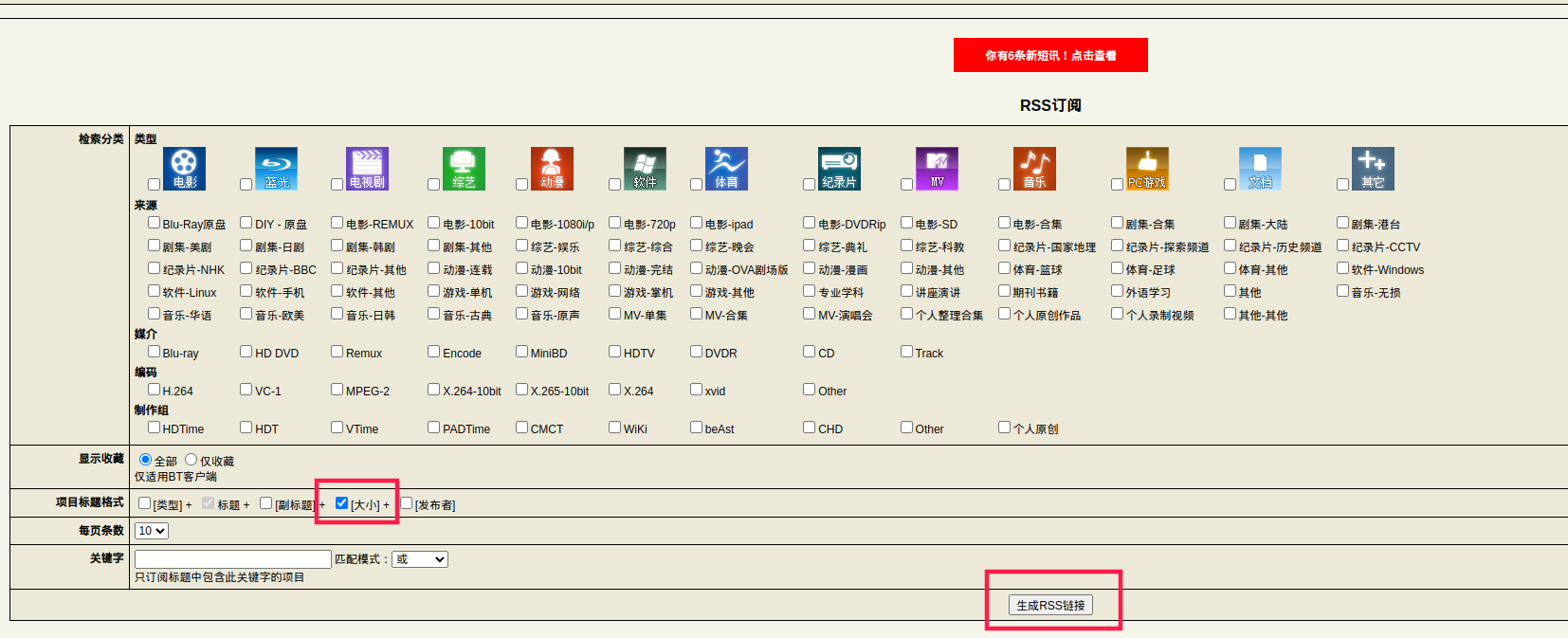Pick the 文档 documents category icon
This screenshot has height=638, width=1568.
tap(1260, 169)
